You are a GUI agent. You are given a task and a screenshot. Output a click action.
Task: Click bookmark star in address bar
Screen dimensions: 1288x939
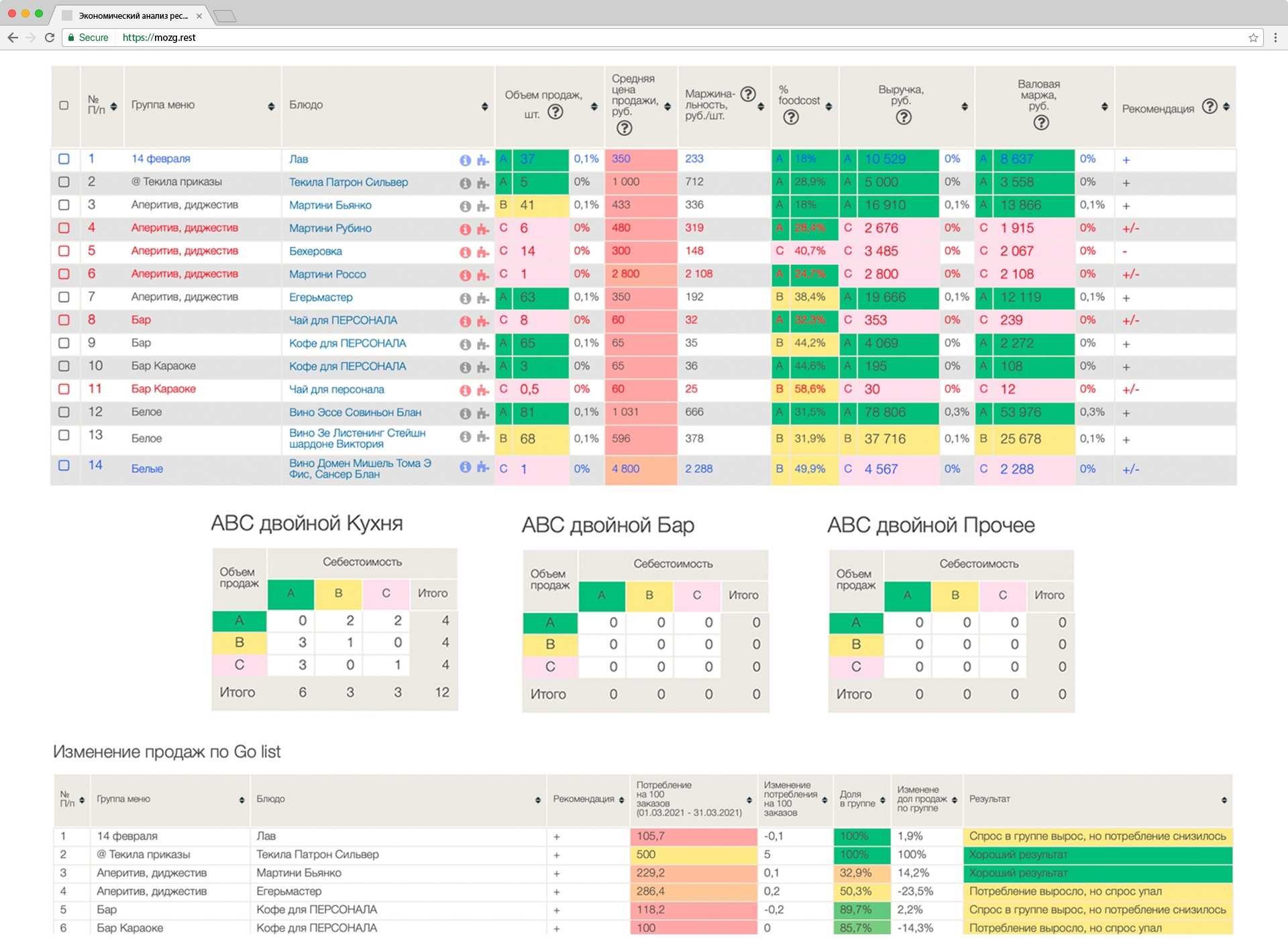(x=1253, y=38)
